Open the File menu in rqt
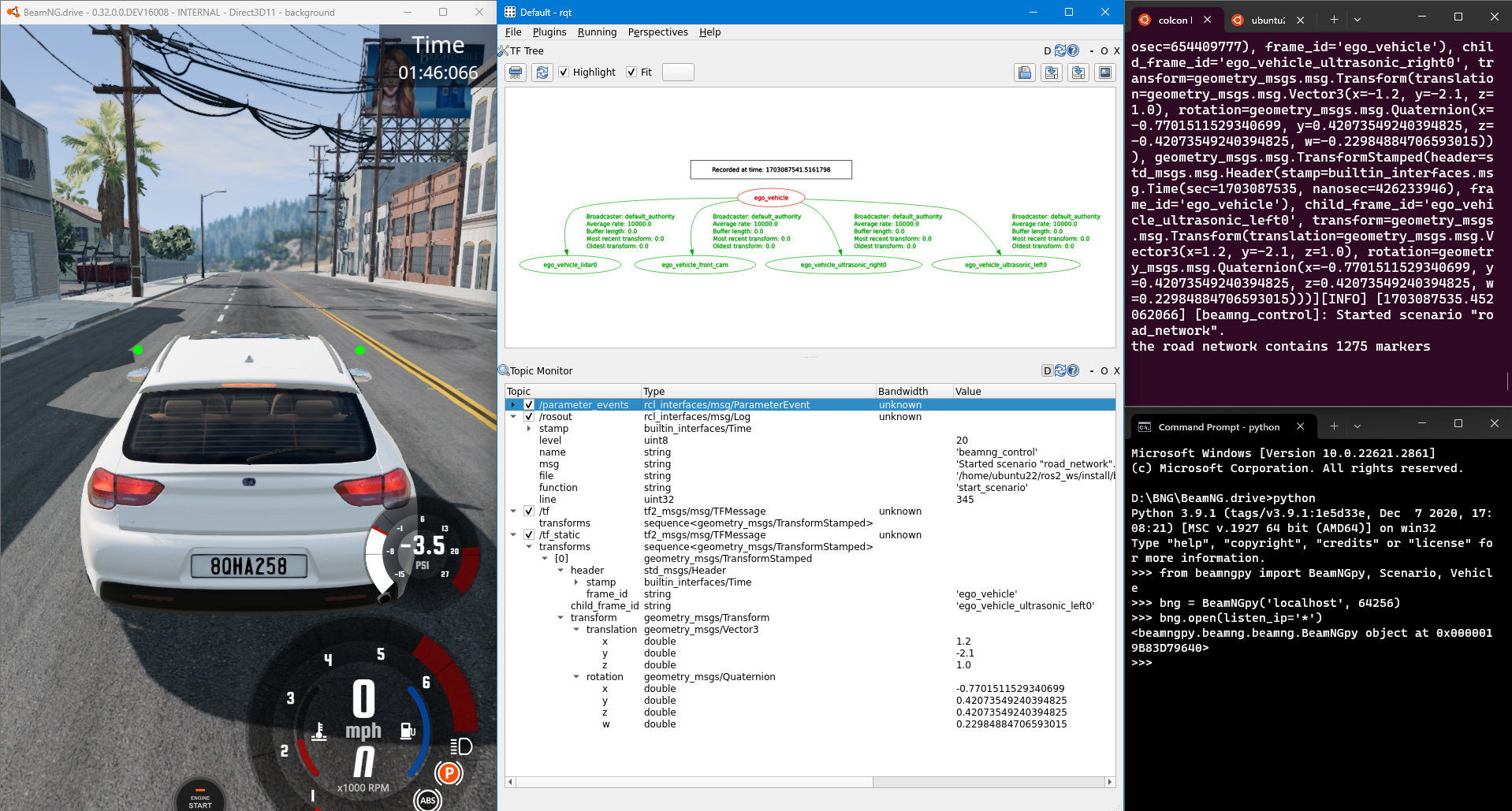Screen dimensions: 1512x811 [513, 32]
